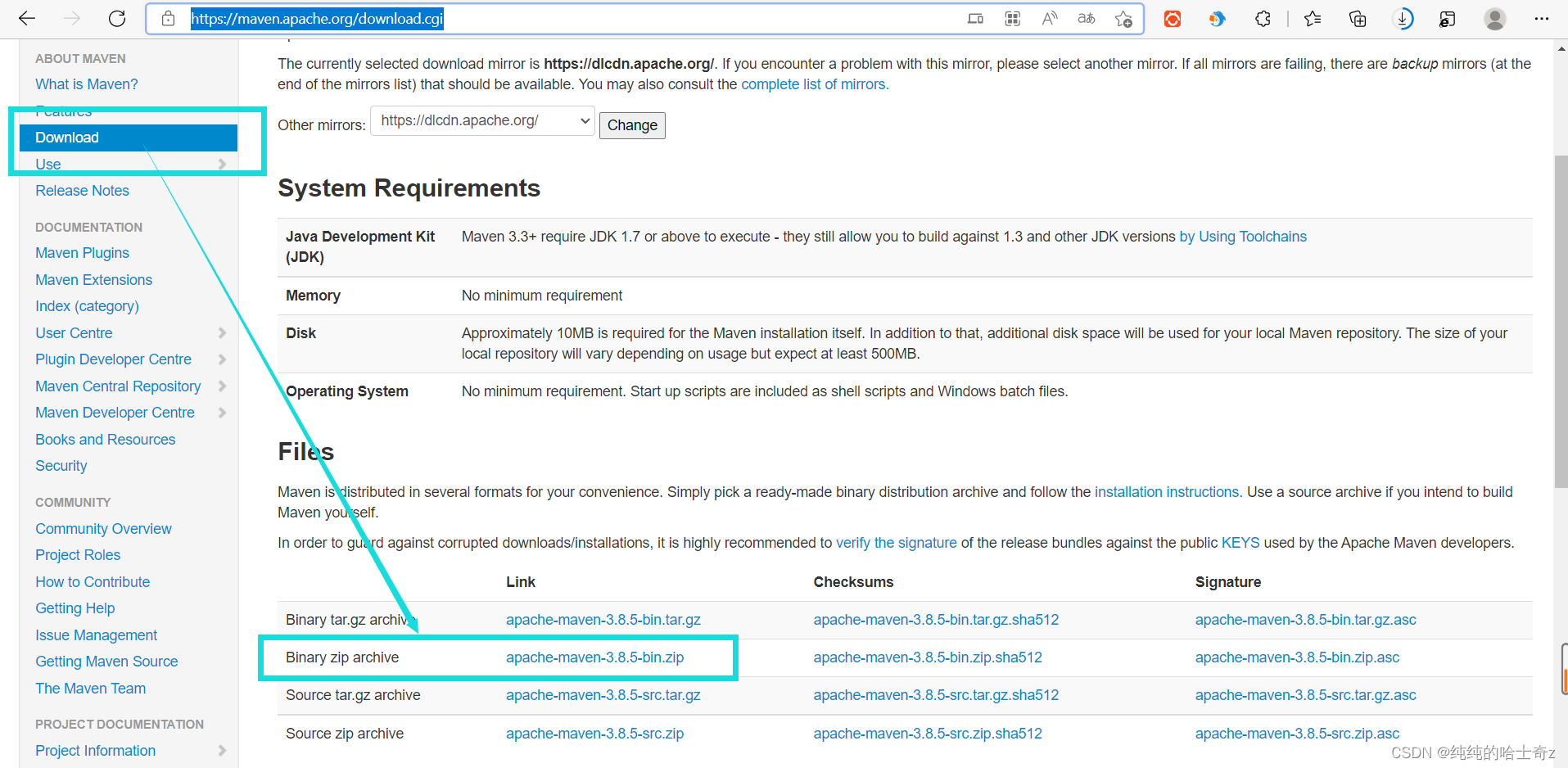The height and width of the screenshot is (768, 1568).
Task: Select Download in the sidebar menu
Action: point(67,138)
